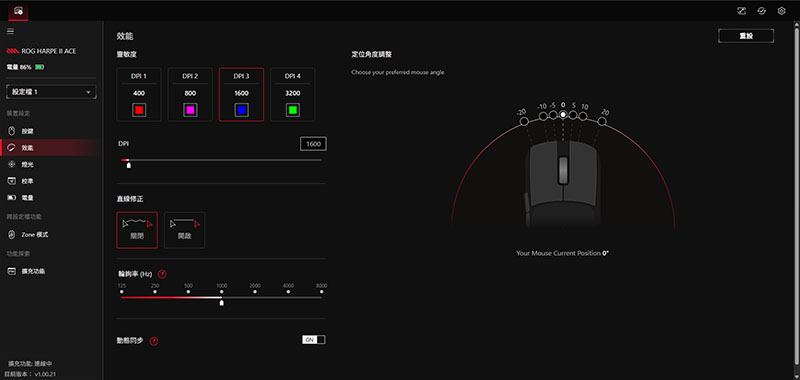The height and width of the screenshot is (380, 800).
Task: Open the Zone 模式 sidebar icon
Action: [12, 235]
